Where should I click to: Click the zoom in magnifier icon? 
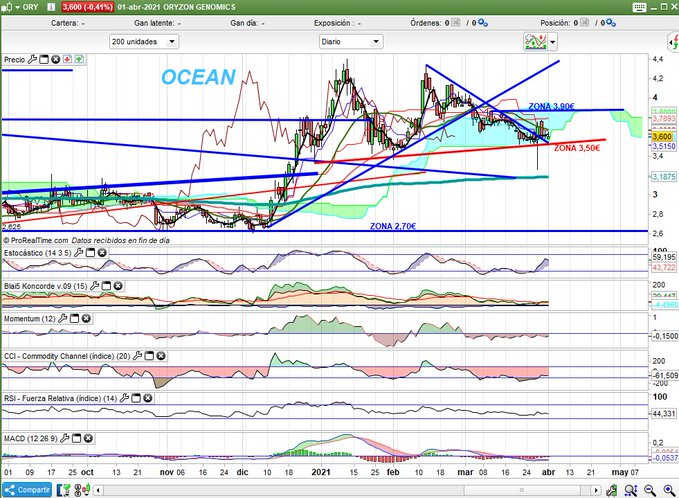[x=669, y=490]
